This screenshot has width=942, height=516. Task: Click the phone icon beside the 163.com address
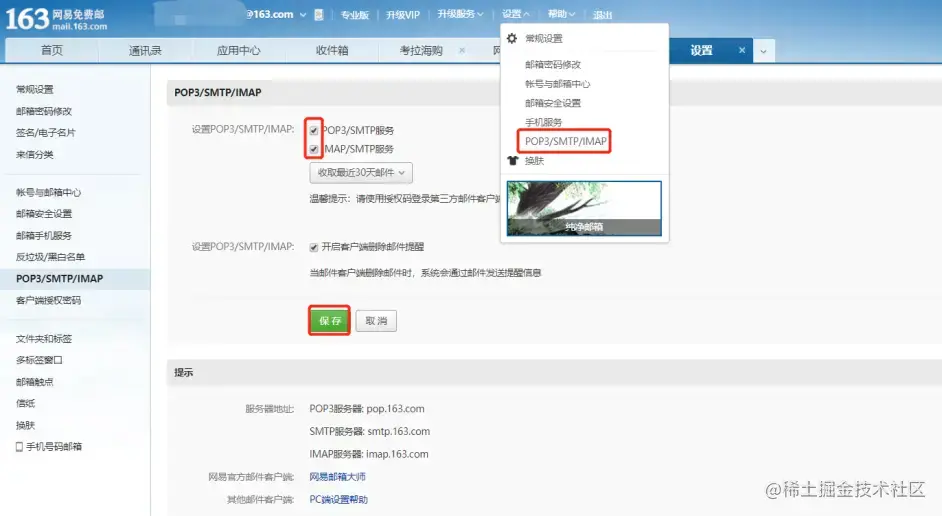[x=319, y=14]
